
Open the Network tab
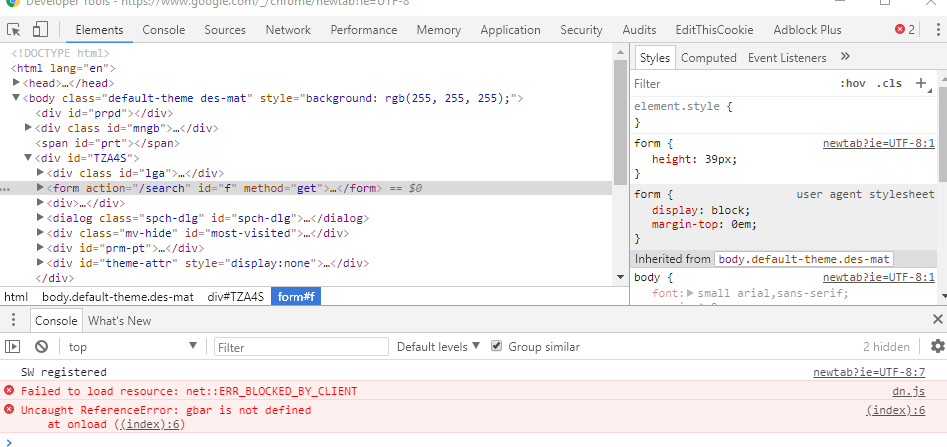(288, 30)
